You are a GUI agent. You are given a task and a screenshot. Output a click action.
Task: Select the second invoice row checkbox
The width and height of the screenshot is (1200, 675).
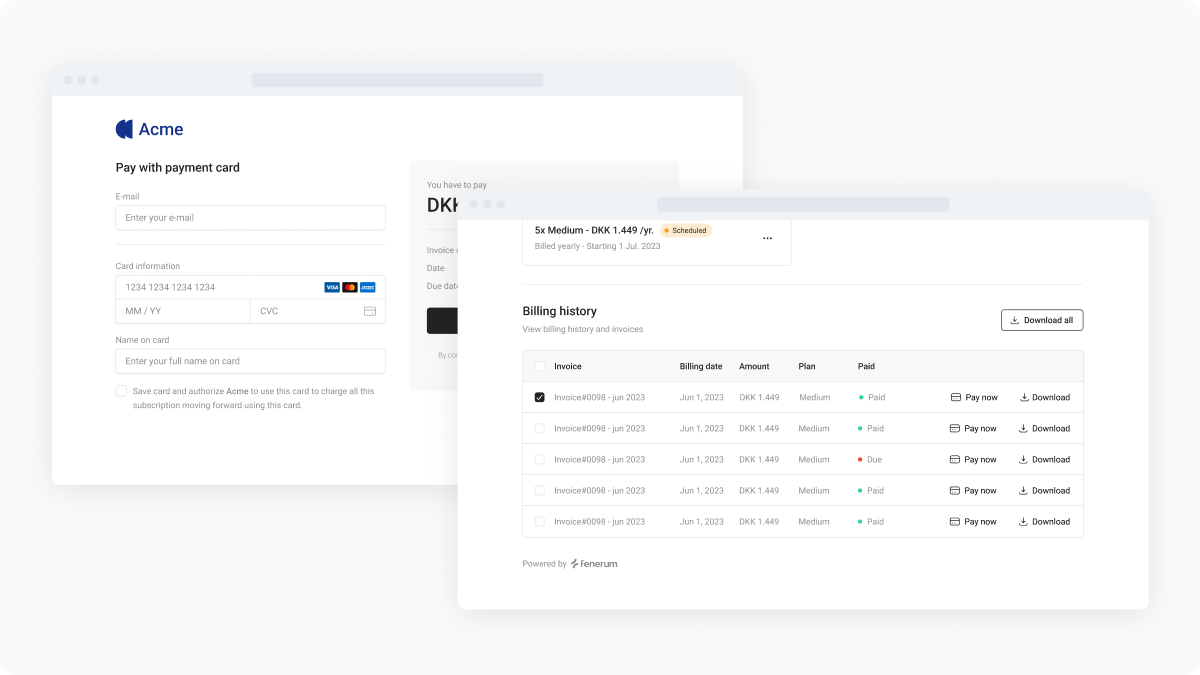540,429
